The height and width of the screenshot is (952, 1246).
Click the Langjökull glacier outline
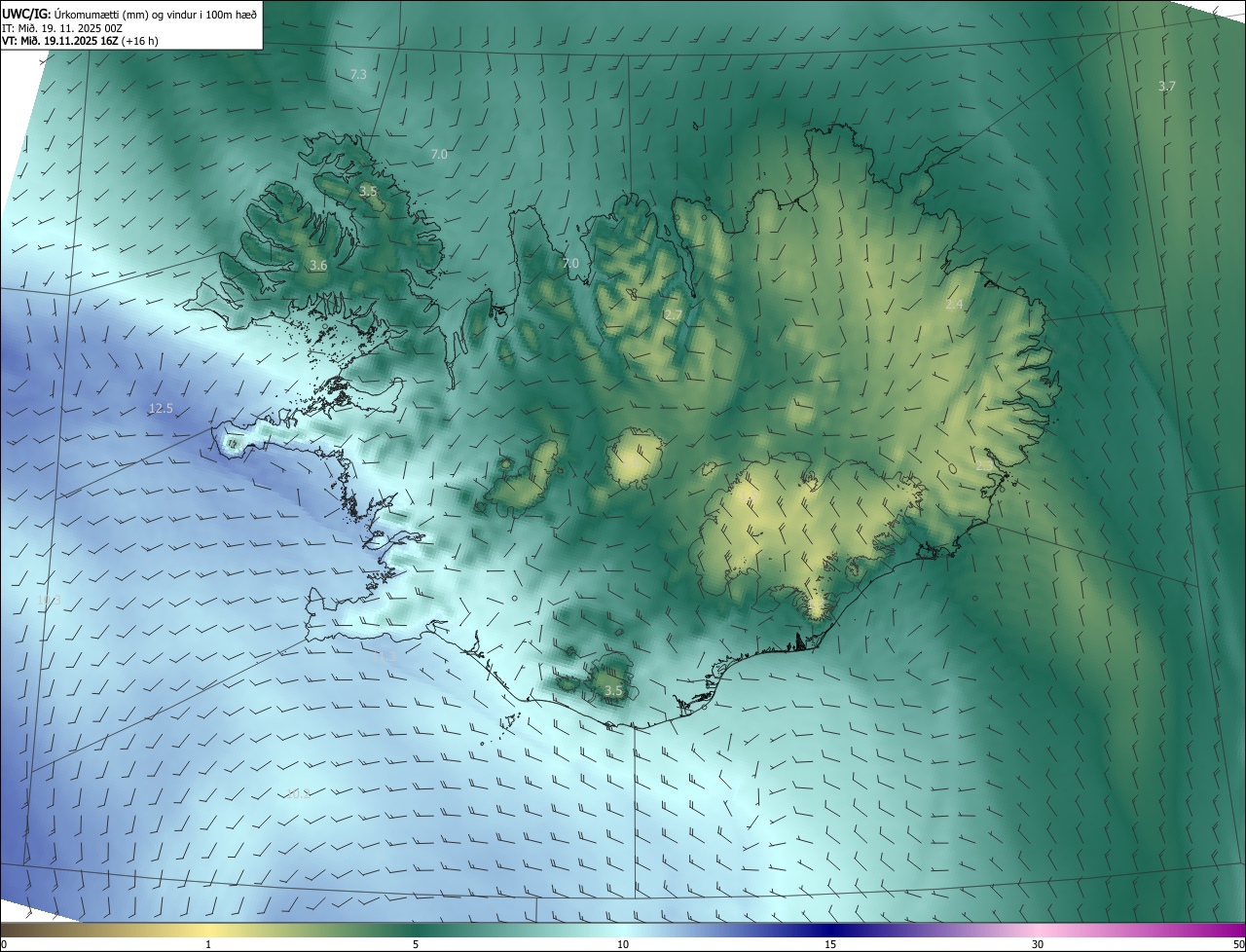click(x=526, y=477)
